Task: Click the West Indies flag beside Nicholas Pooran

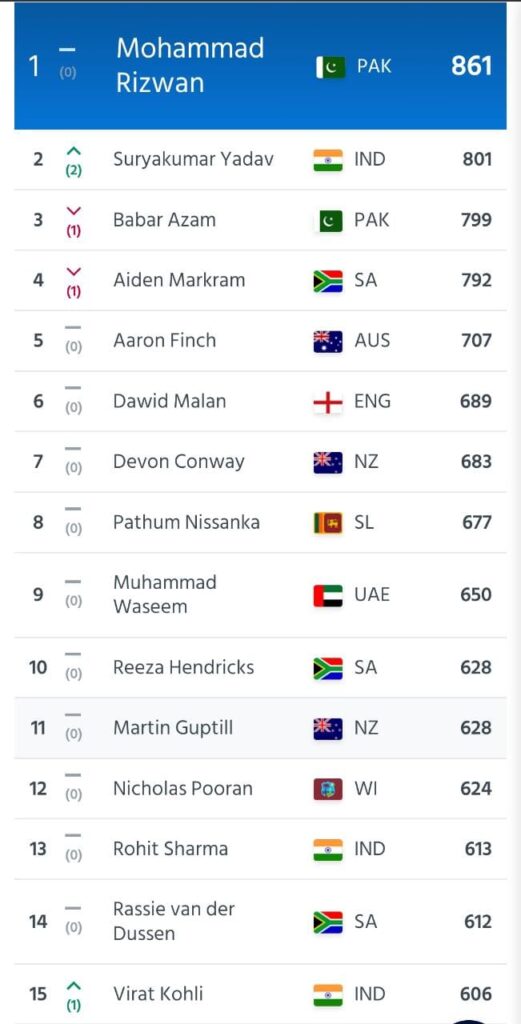Action: coord(328,790)
